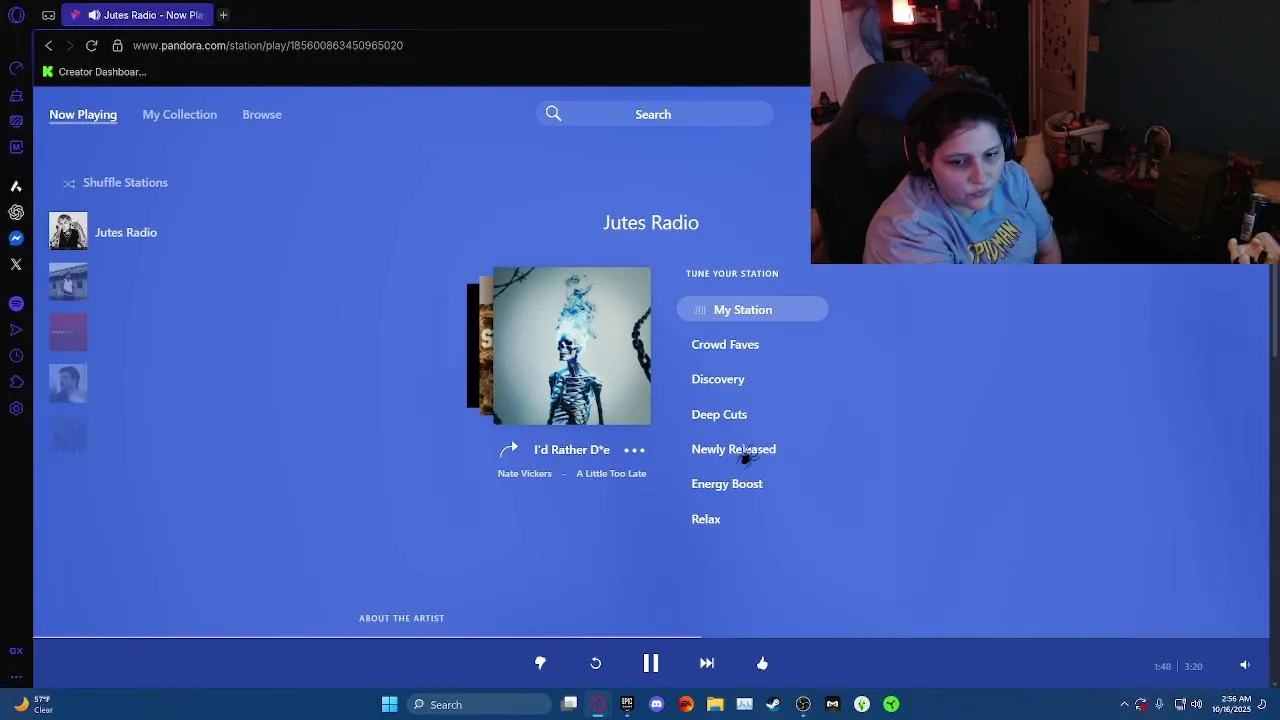The width and height of the screenshot is (1280, 720).
Task: Click the Pandora search magnifier icon
Action: 553,114
